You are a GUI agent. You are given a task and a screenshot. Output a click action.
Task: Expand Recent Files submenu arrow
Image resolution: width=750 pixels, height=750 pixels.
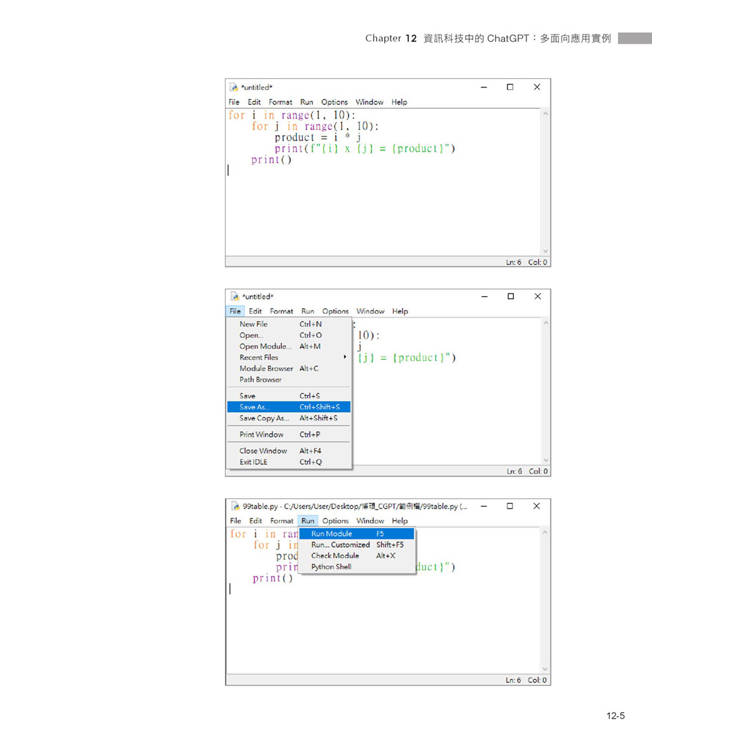[344, 357]
